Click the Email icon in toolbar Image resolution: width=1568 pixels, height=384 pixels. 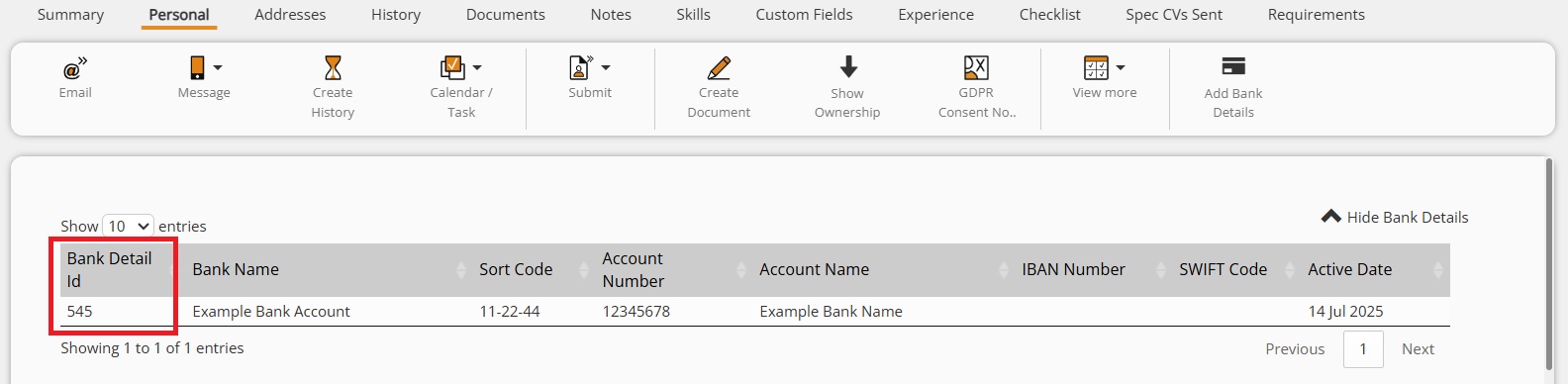[75, 67]
